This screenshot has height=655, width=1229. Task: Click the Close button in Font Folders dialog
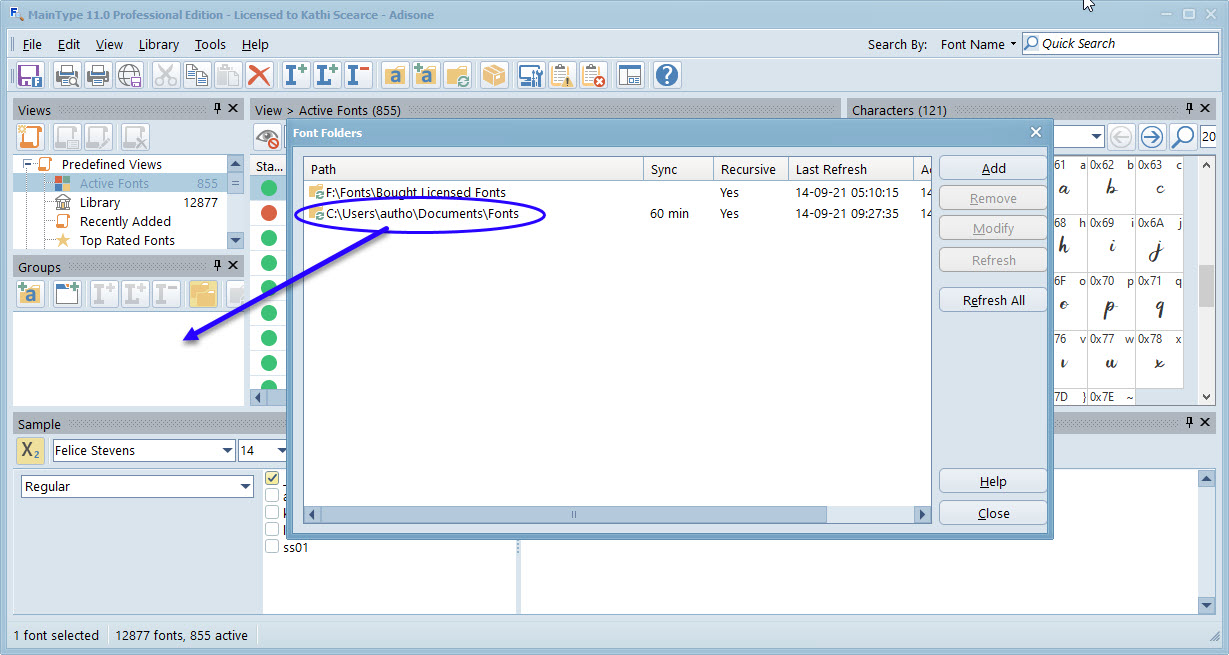[x=993, y=513]
